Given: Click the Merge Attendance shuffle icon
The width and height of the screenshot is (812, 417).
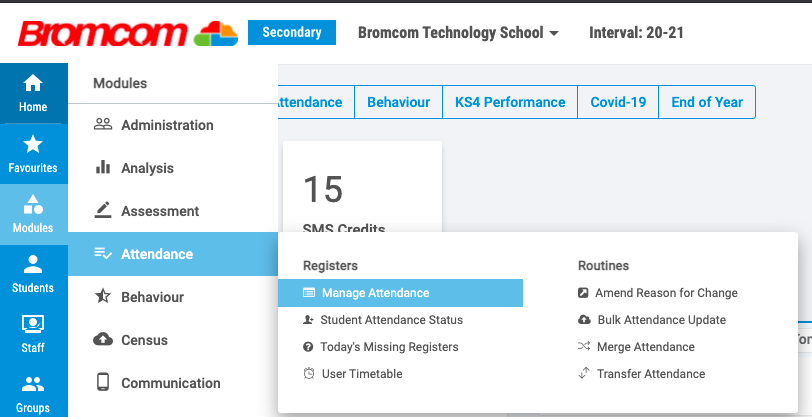Looking at the screenshot, I should point(584,346).
